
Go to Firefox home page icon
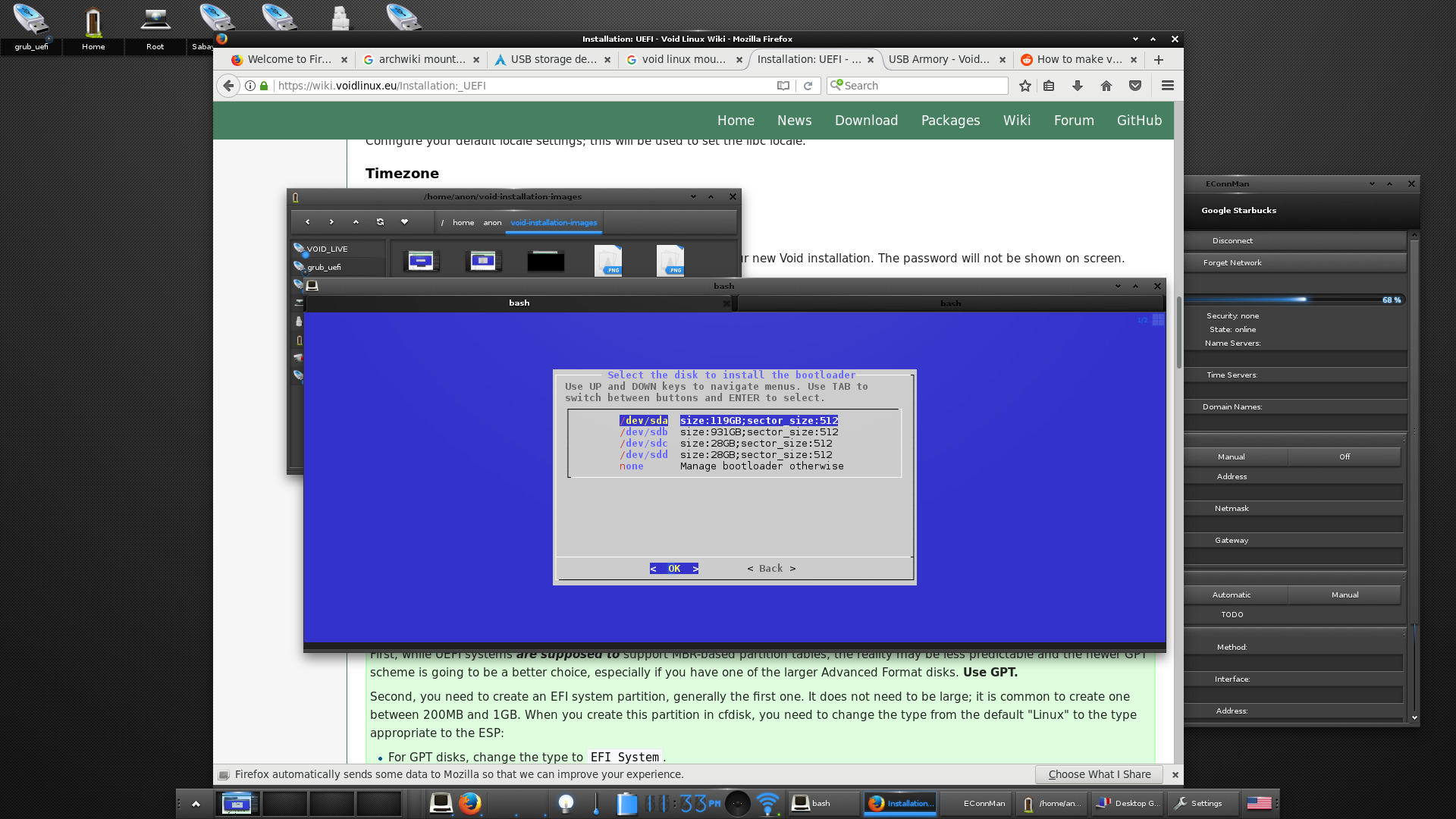[x=1106, y=86]
